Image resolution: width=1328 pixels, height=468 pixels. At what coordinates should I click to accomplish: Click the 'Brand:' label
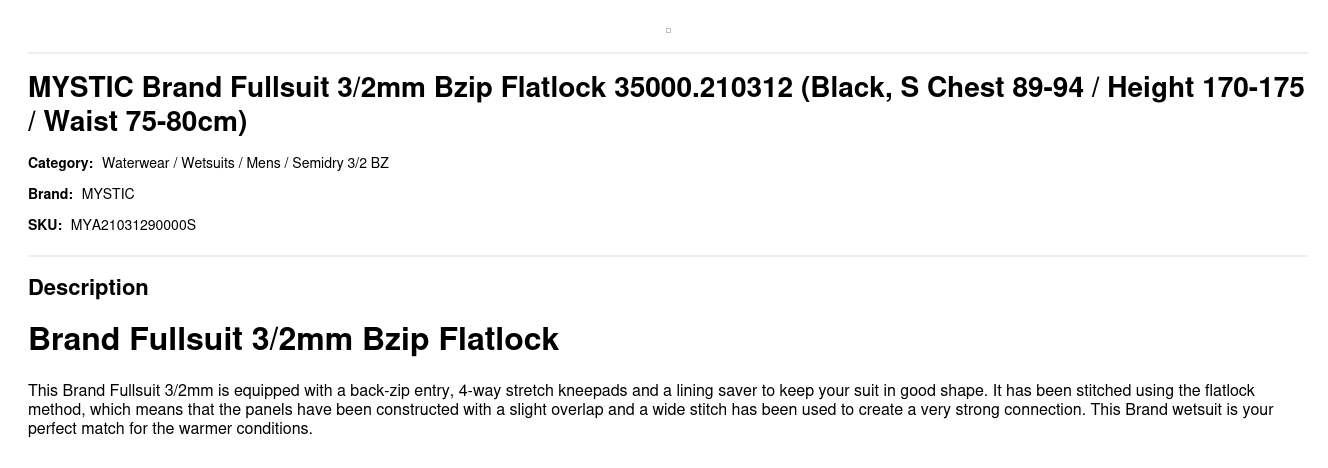50,194
